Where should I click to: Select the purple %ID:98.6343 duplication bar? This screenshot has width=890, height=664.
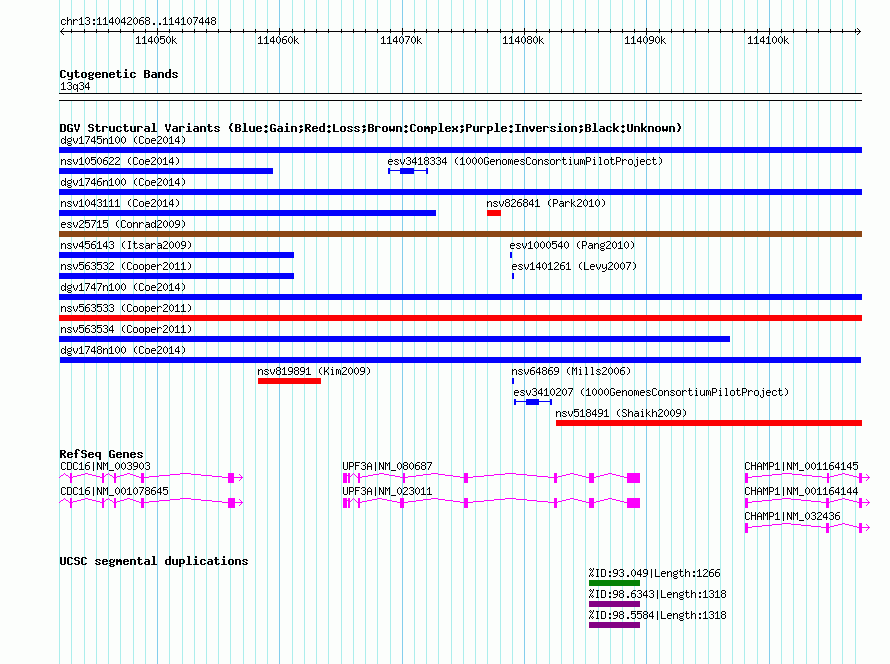click(614, 604)
